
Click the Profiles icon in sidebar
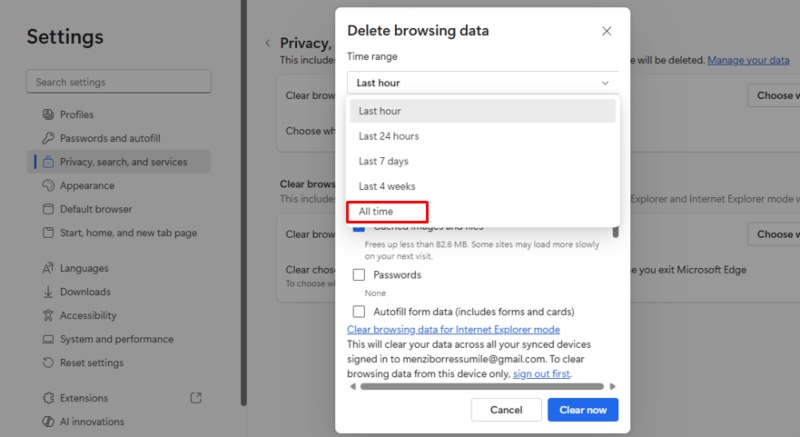point(48,114)
